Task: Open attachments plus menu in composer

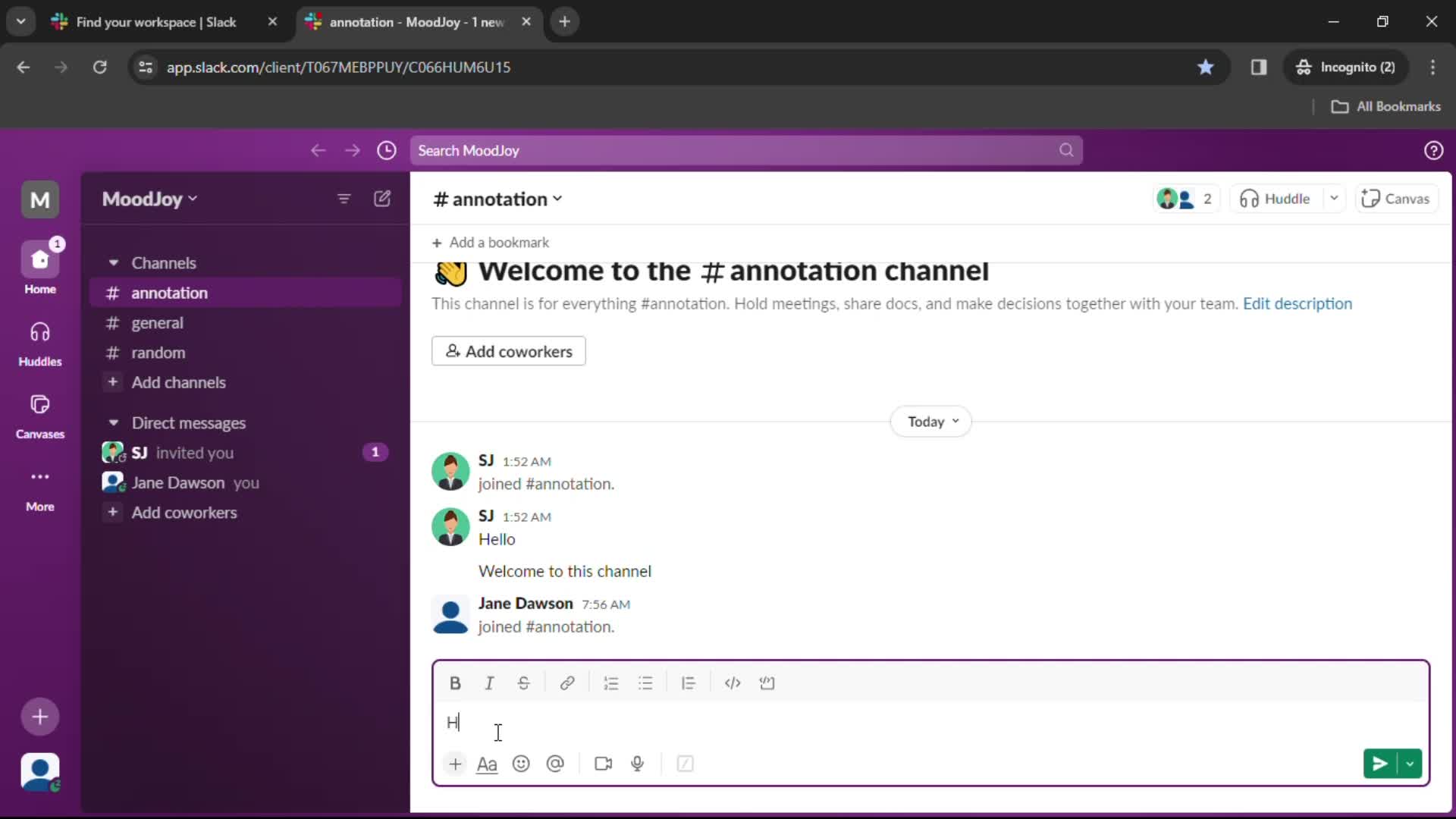Action: pos(455,764)
